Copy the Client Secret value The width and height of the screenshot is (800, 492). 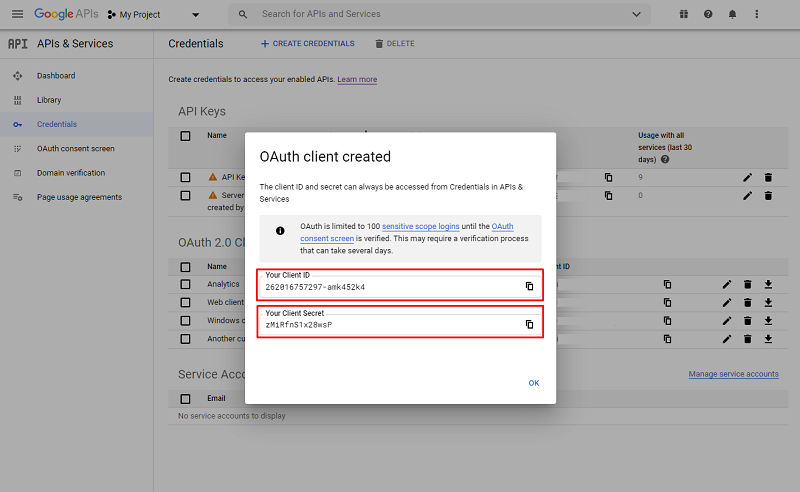click(530, 324)
